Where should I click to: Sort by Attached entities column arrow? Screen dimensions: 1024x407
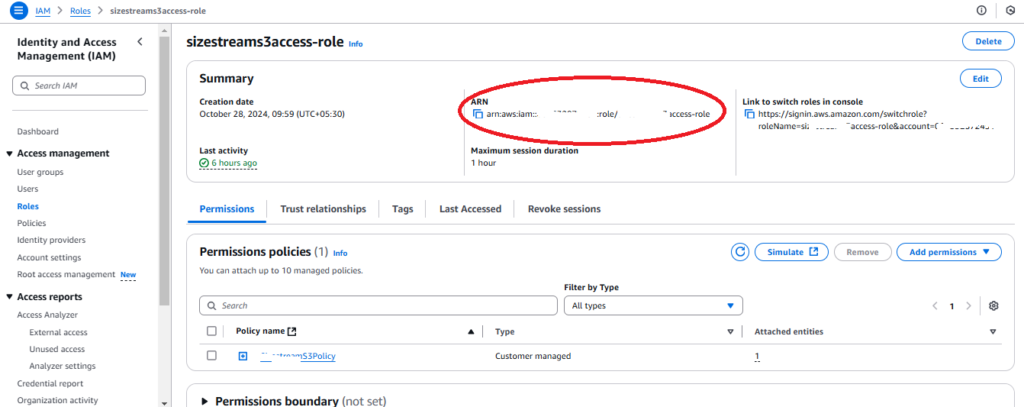pyautogui.click(x=993, y=332)
